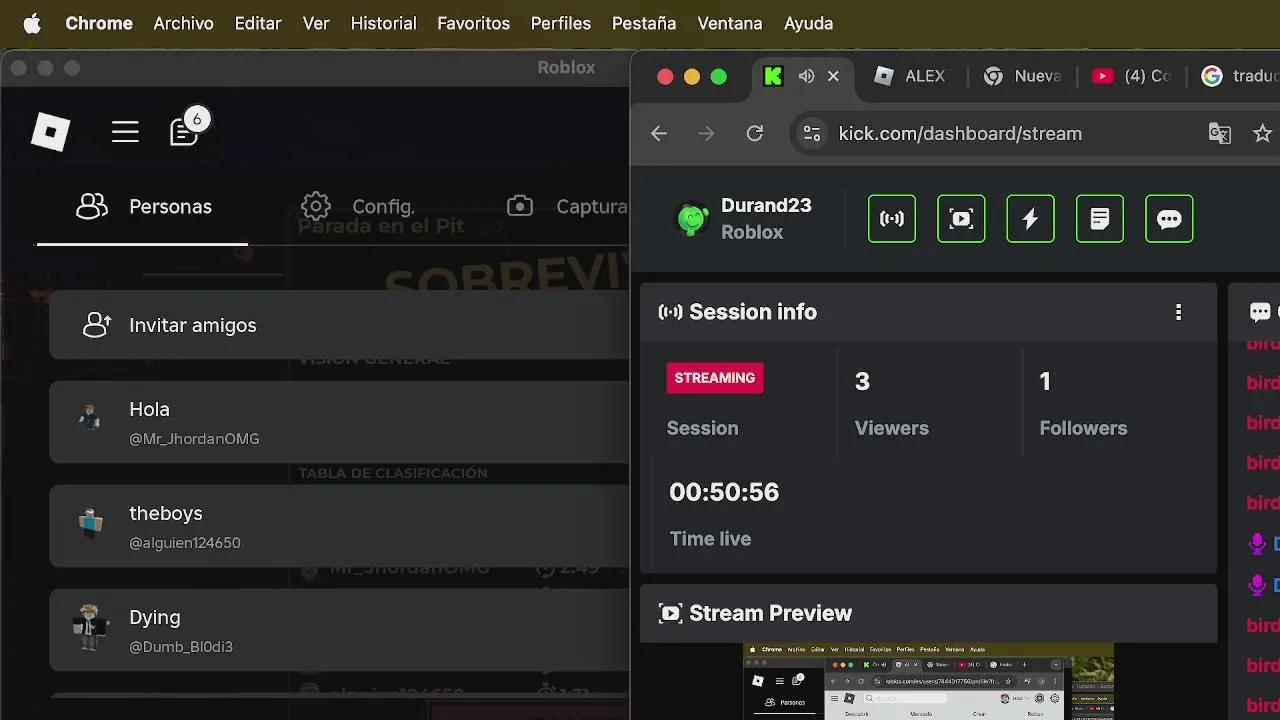
Task: Click the Stream Preview thumbnail
Action: 928,681
